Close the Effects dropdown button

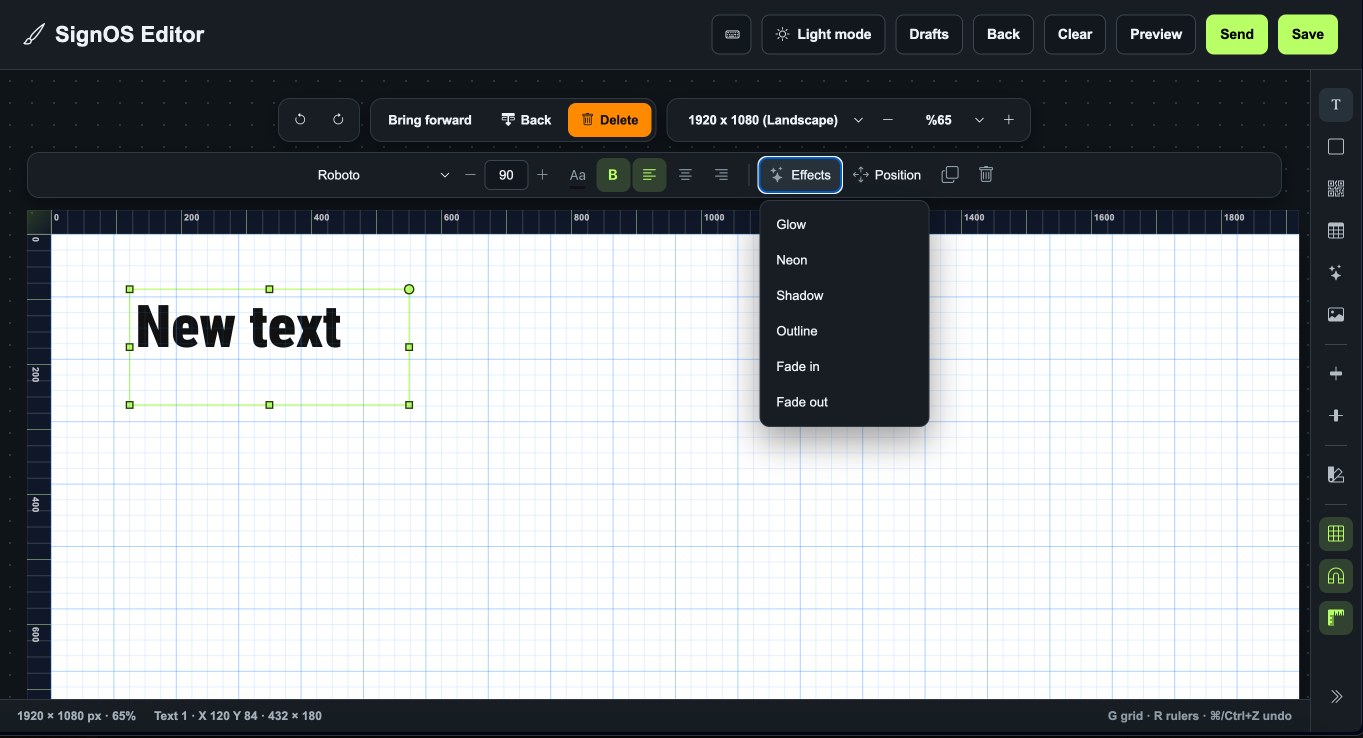click(x=800, y=175)
